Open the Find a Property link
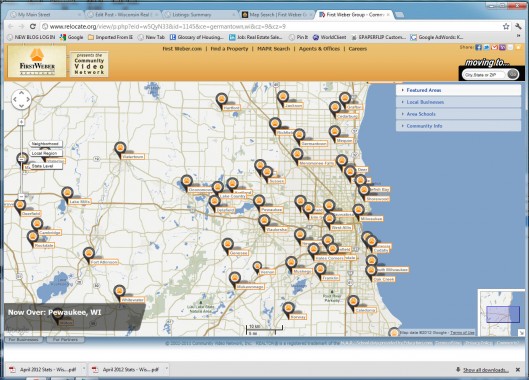The height and width of the screenshot is (380, 529). [229, 49]
